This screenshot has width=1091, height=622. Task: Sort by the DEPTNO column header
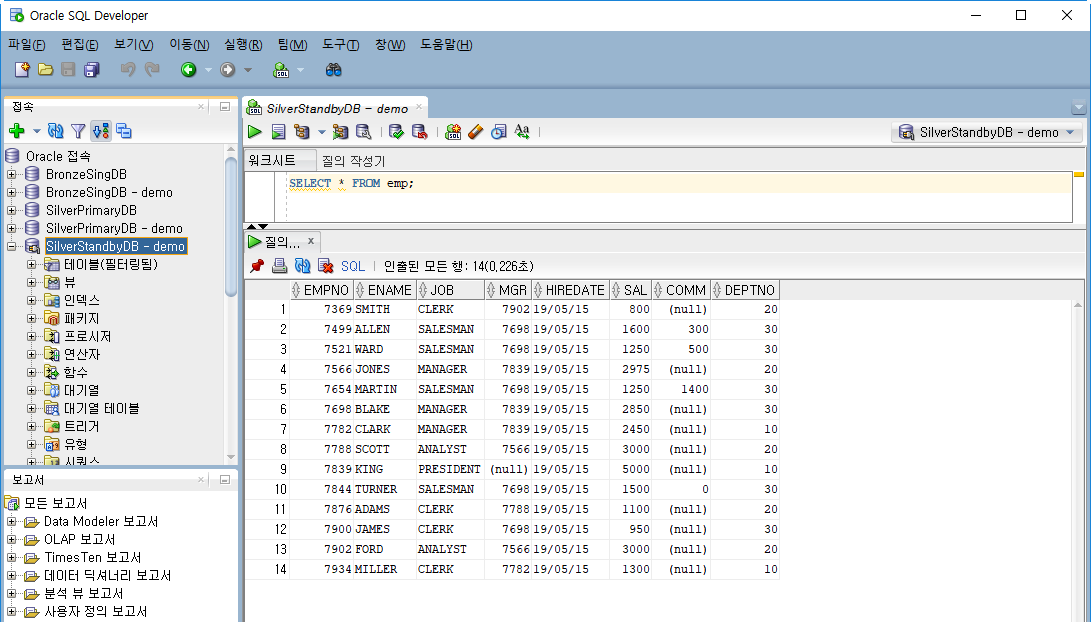[x=744, y=290]
